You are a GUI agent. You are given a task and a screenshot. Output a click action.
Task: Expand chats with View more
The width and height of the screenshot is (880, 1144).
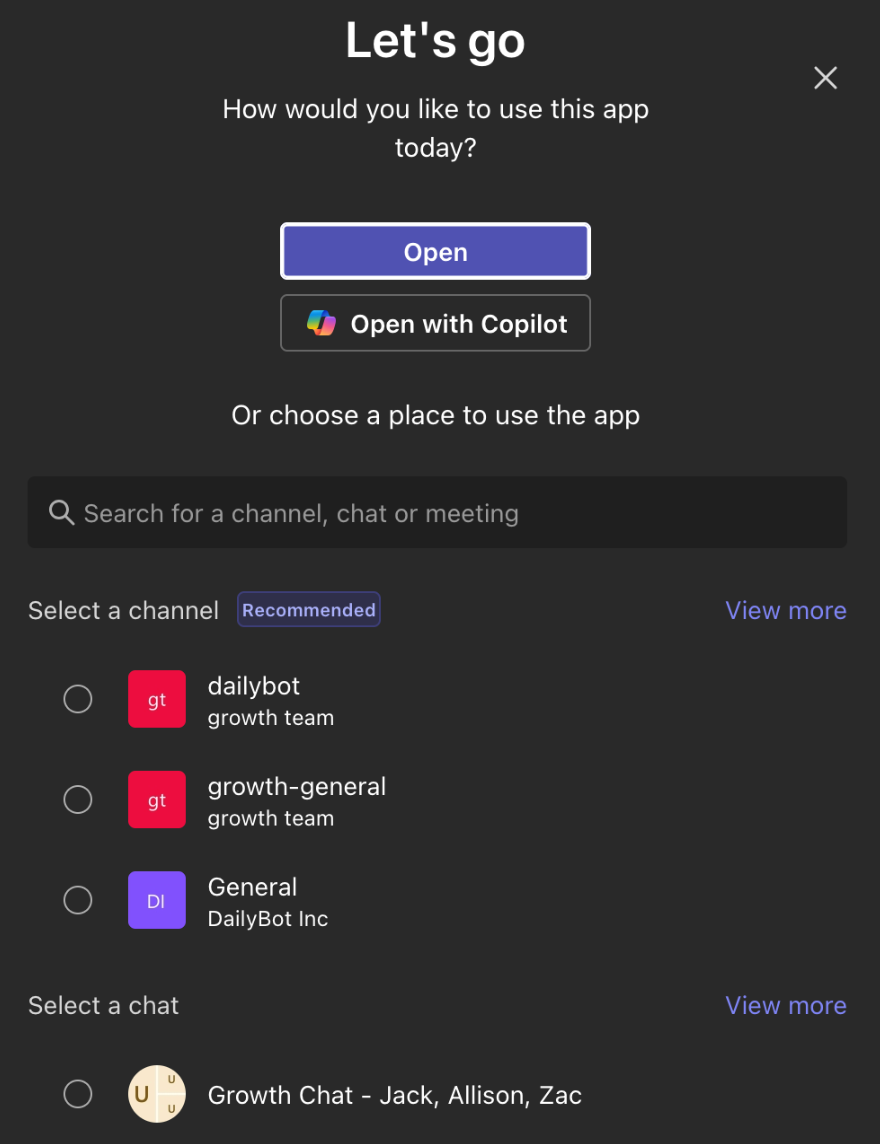(x=786, y=1005)
